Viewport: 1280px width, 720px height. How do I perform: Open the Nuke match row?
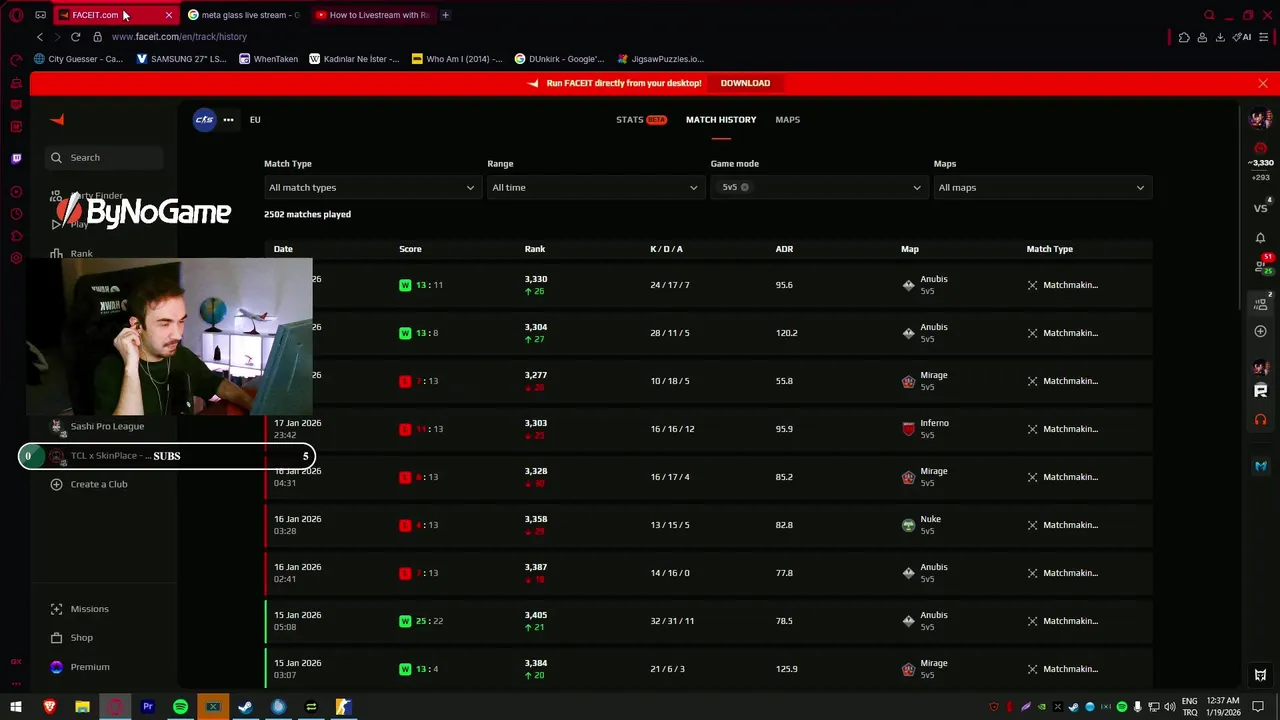click(x=708, y=525)
